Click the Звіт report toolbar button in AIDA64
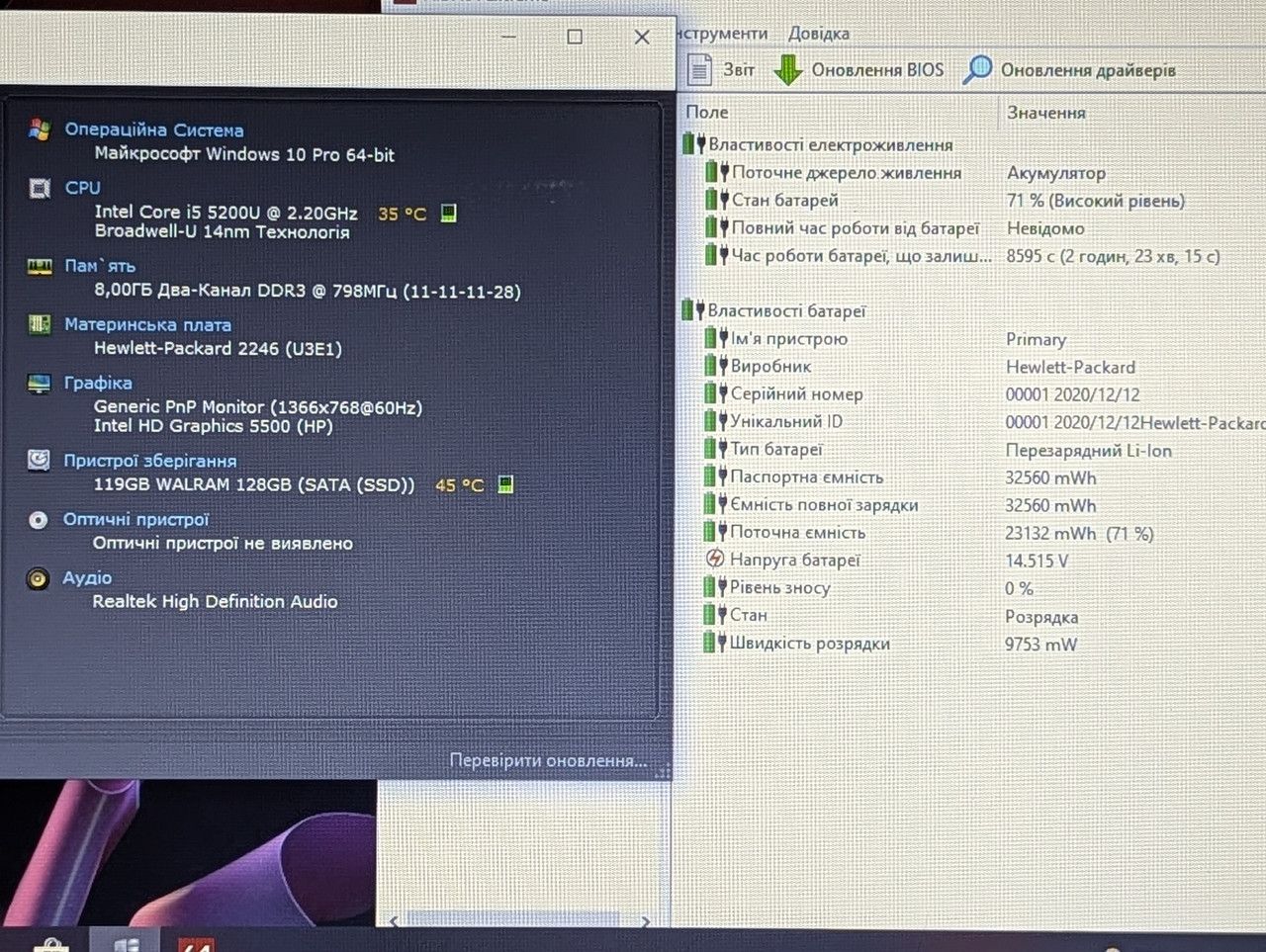The height and width of the screenshot is (952, 1266). click(721, 70)
